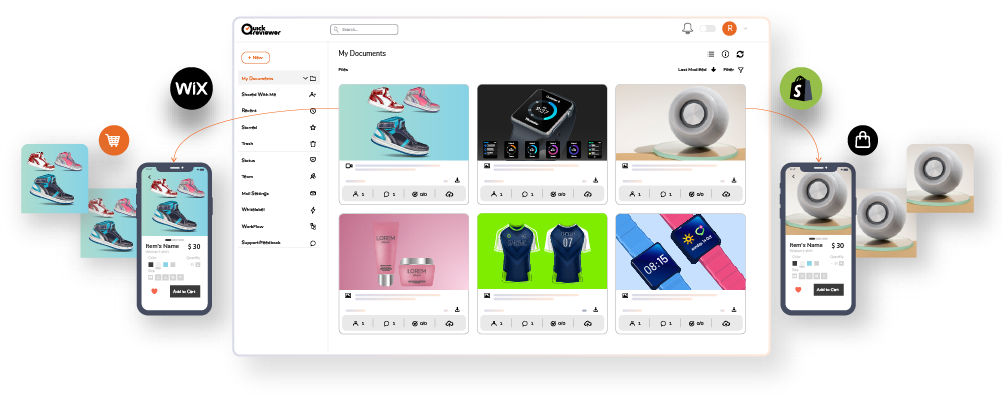This screenshot has width=1002, height=397.
Task: Create a new item with the New button
Action: click(x=255, y=58)
